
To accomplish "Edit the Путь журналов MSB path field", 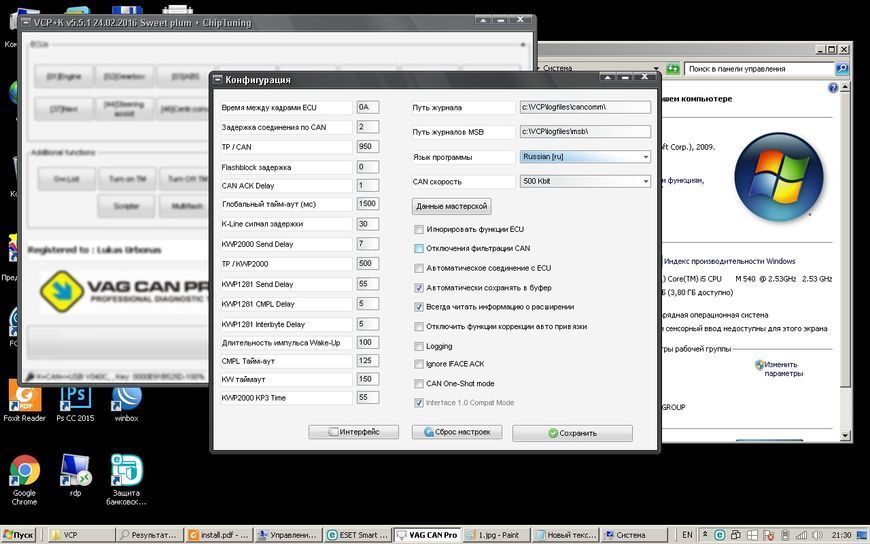I will coord(585,132).
